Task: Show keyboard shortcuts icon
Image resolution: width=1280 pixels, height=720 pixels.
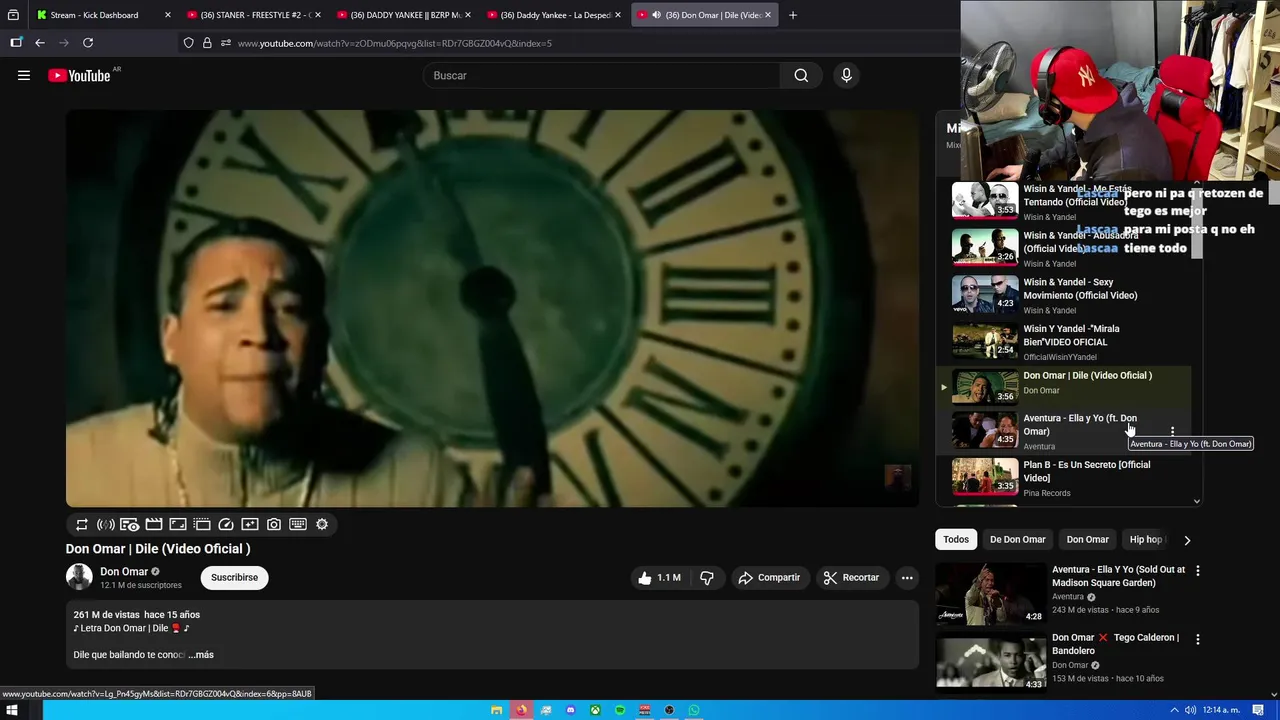Action: (x=298, y=524)
